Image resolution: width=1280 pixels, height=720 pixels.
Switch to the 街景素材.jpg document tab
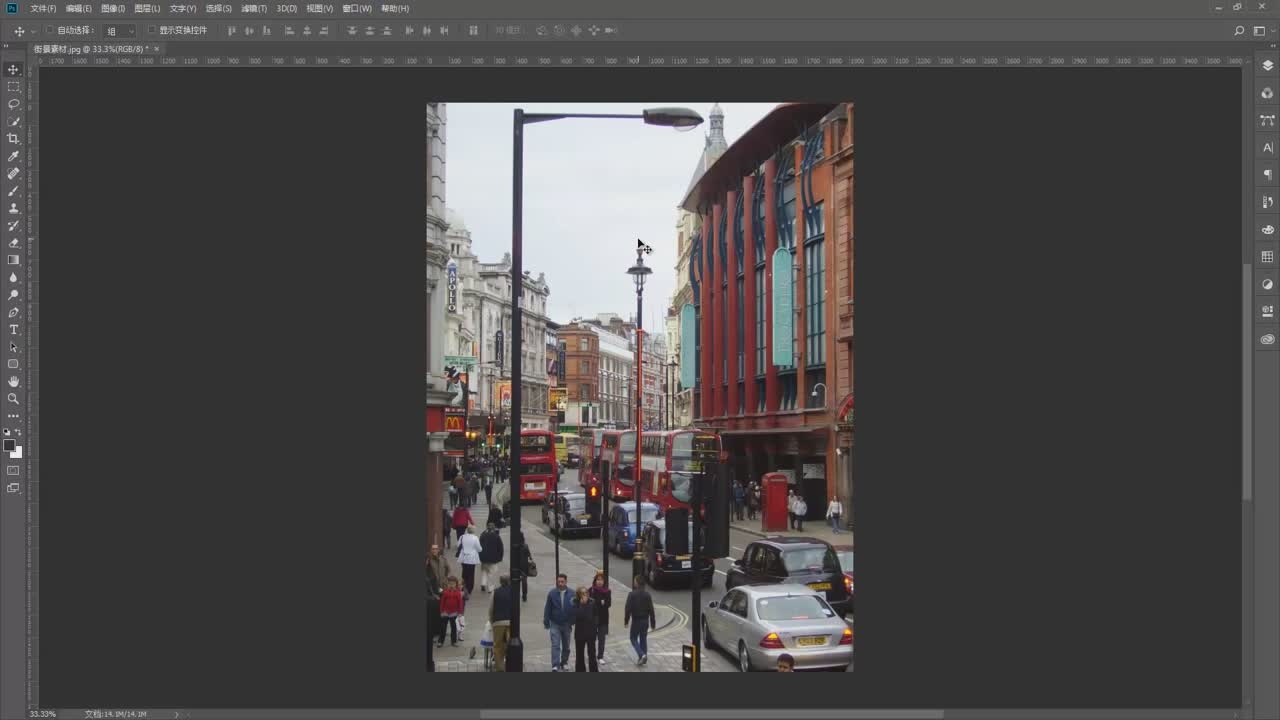click(91, 48)
